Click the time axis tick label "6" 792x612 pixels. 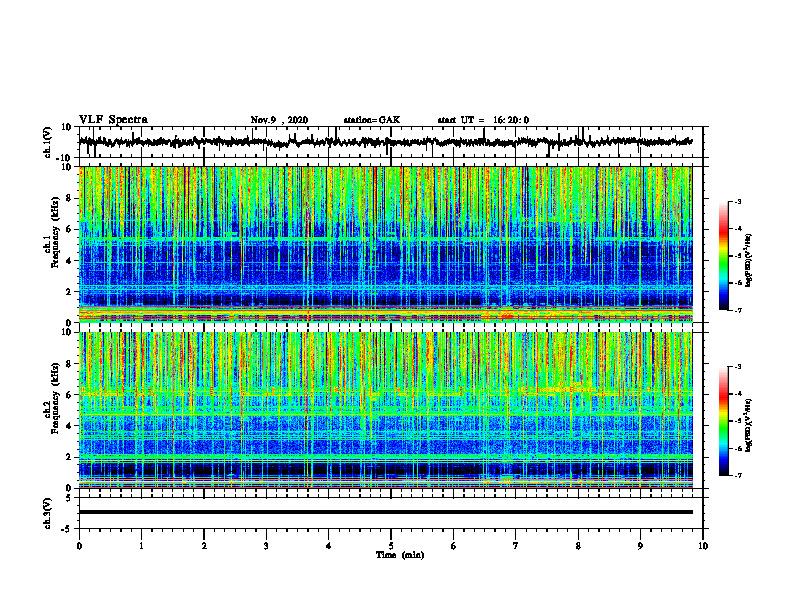point(454,546)
